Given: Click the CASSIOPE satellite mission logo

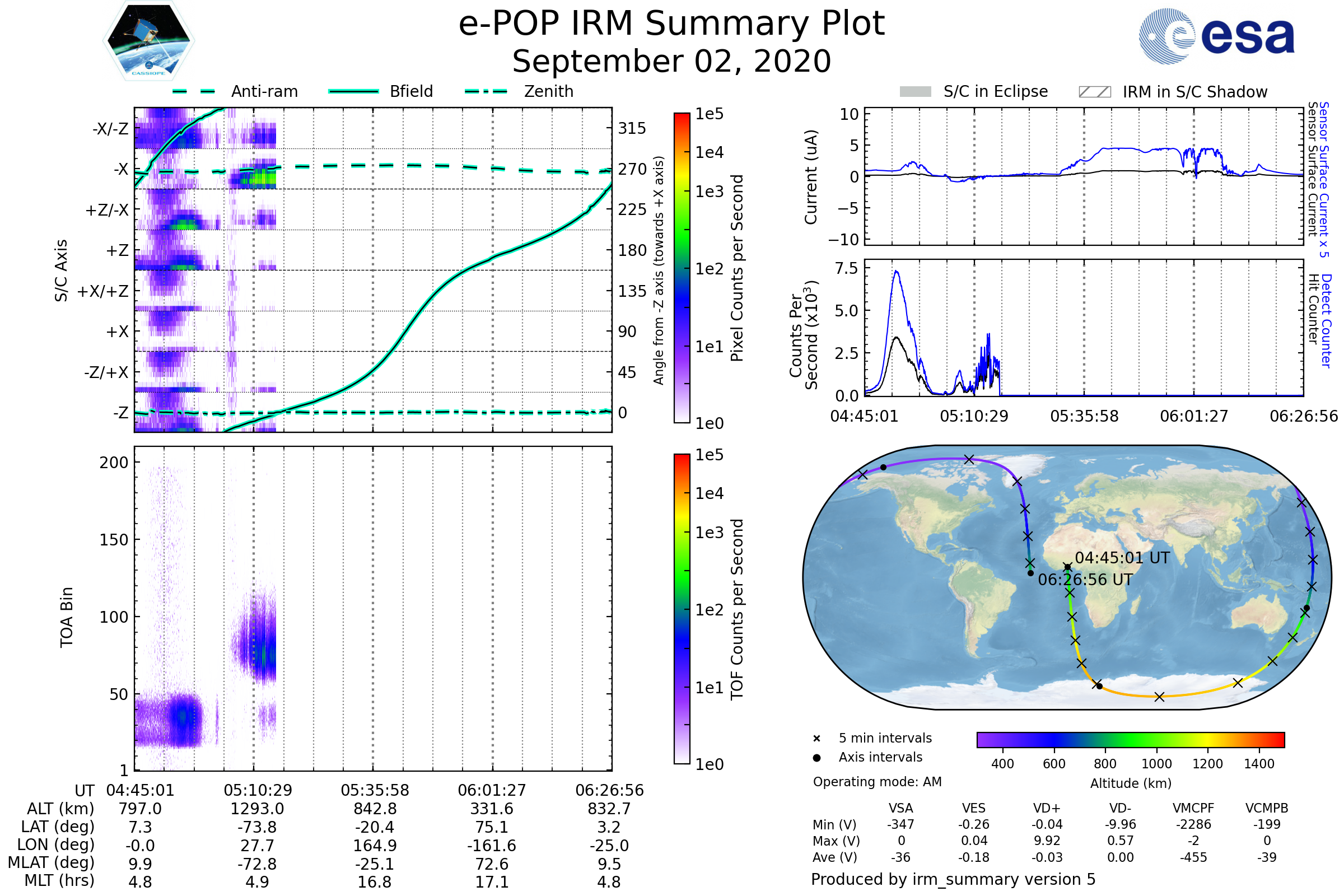Looking at the screenshot, I should pyautogui.click(x=148, y=41).
